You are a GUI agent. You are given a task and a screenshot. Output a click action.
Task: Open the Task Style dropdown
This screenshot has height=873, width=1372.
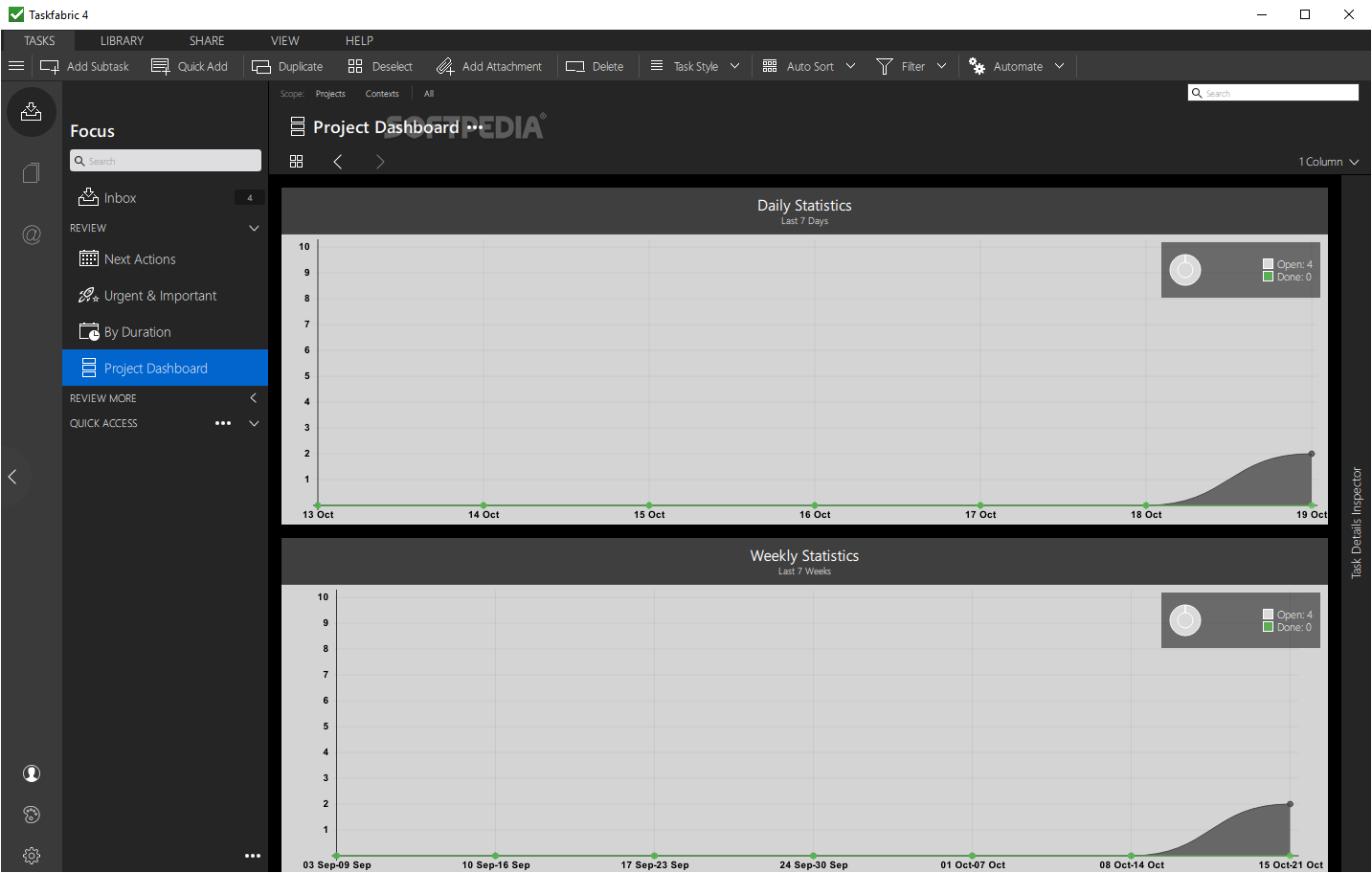(695, 66)
